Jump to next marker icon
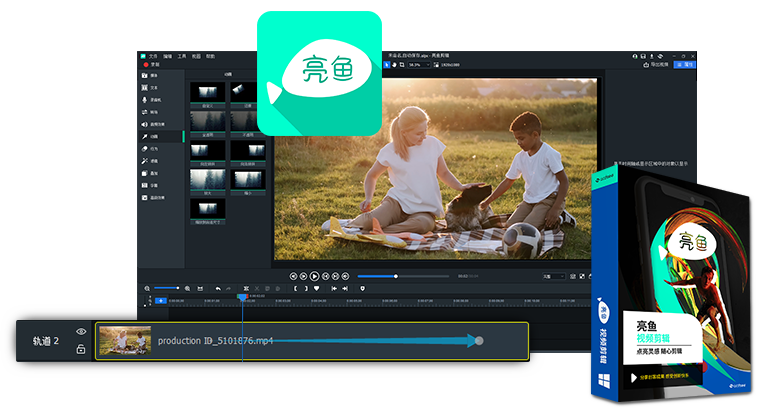 tap(345, 289)
